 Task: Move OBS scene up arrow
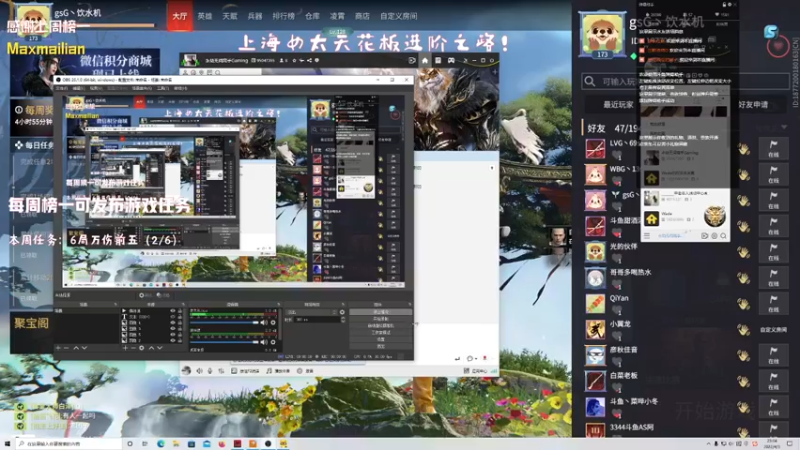[x=76, y=348]
